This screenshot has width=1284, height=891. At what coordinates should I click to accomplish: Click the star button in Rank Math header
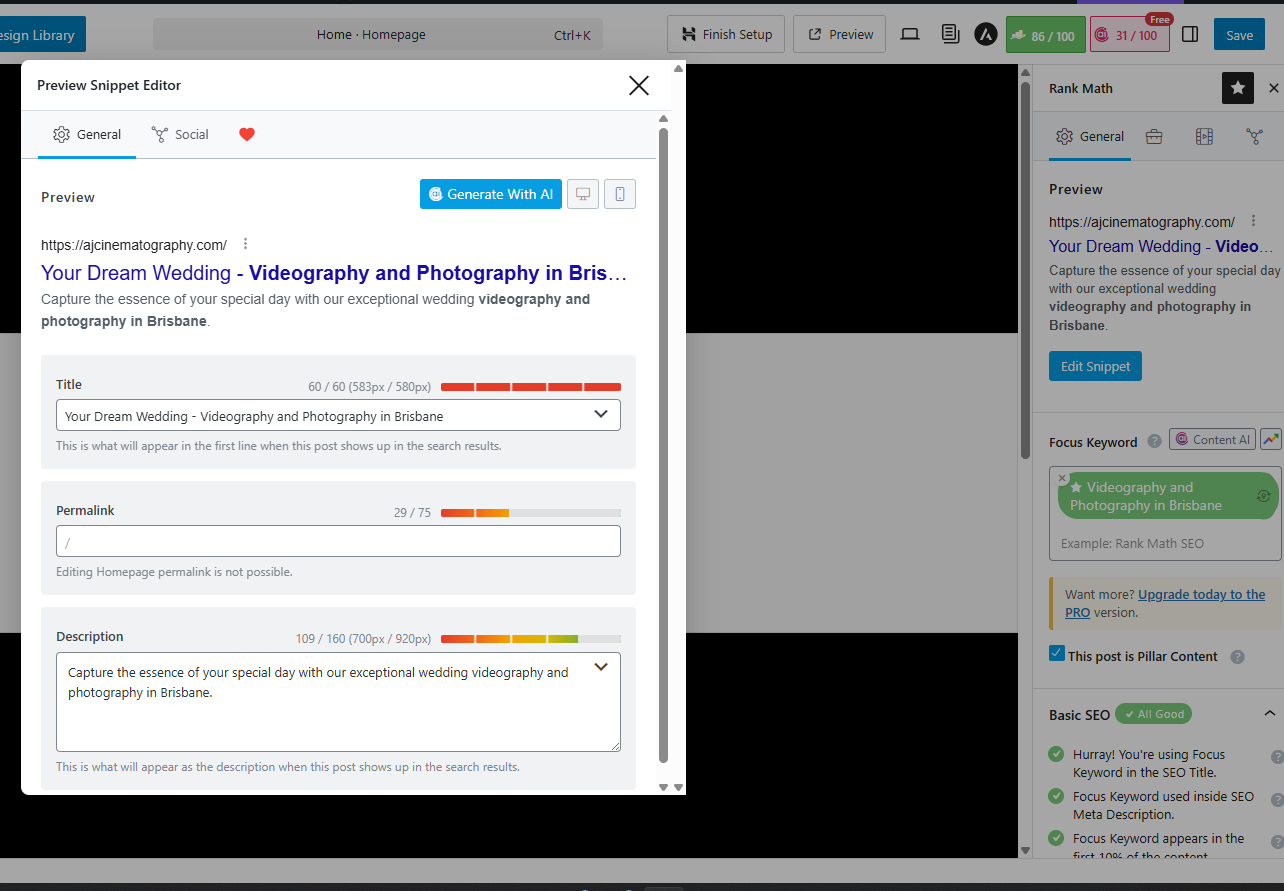pos(1237,88)
